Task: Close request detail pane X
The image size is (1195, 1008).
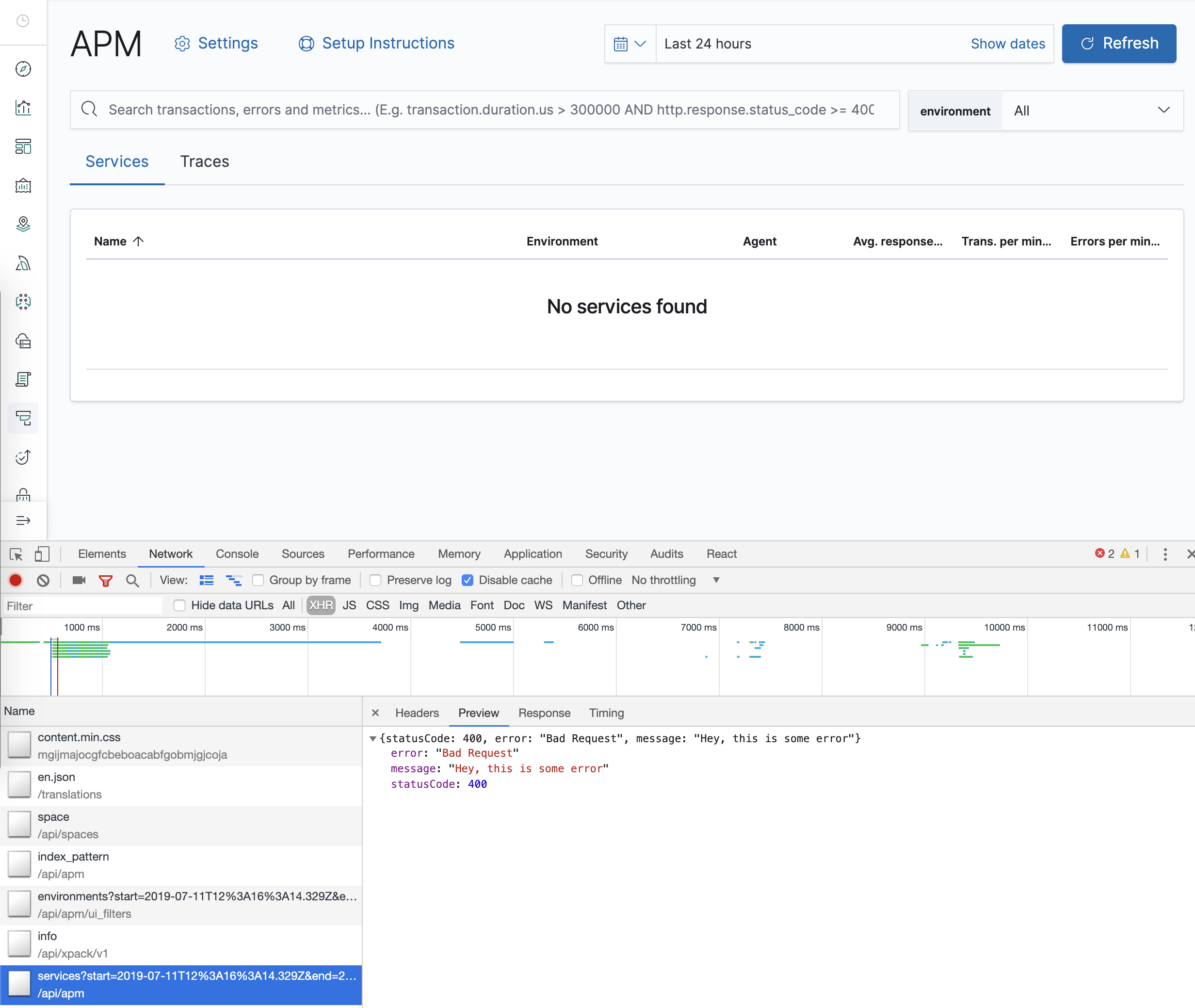Action: 375,713
